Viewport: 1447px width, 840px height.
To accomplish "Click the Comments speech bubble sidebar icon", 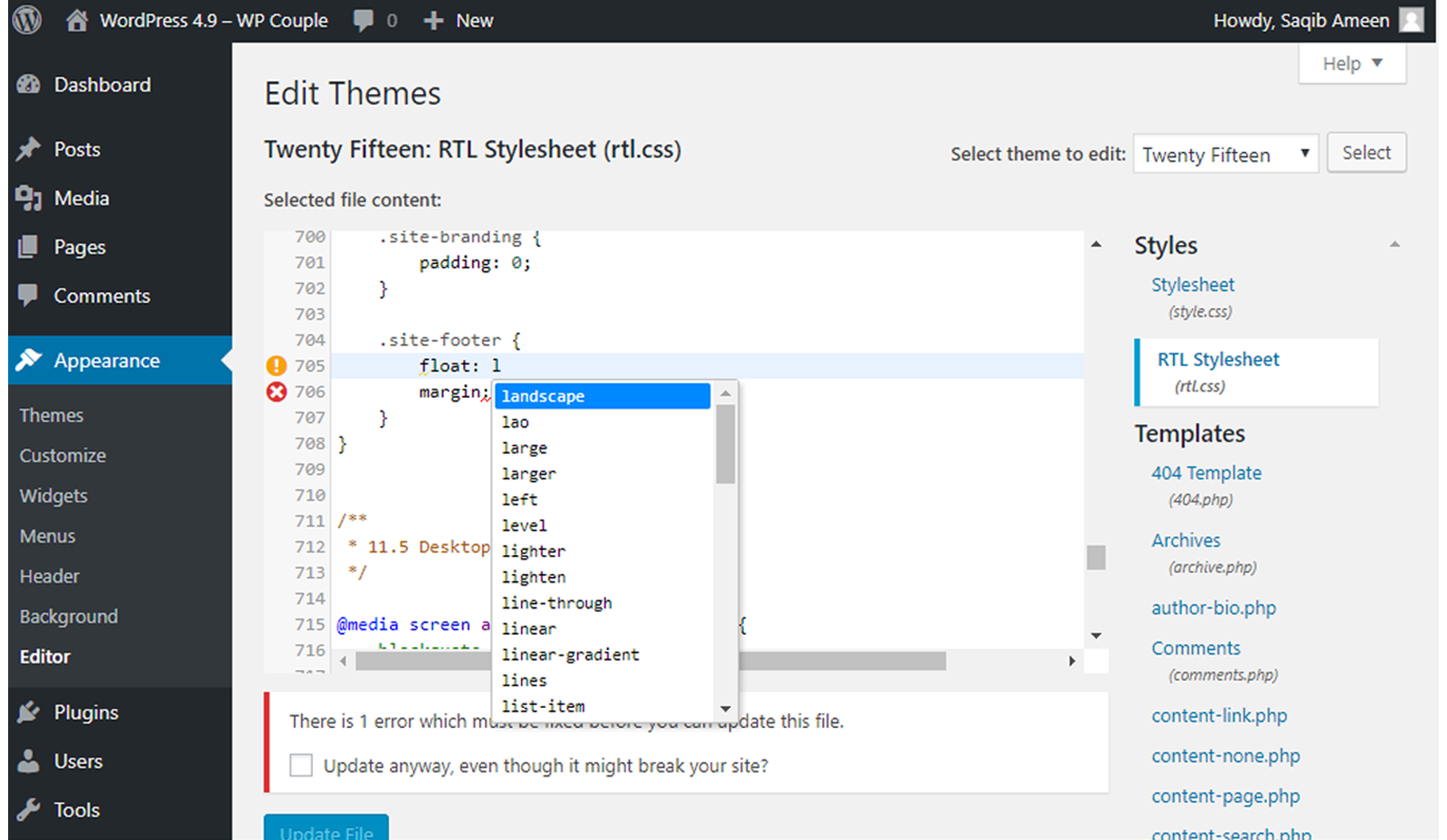I will coord(29,295).
